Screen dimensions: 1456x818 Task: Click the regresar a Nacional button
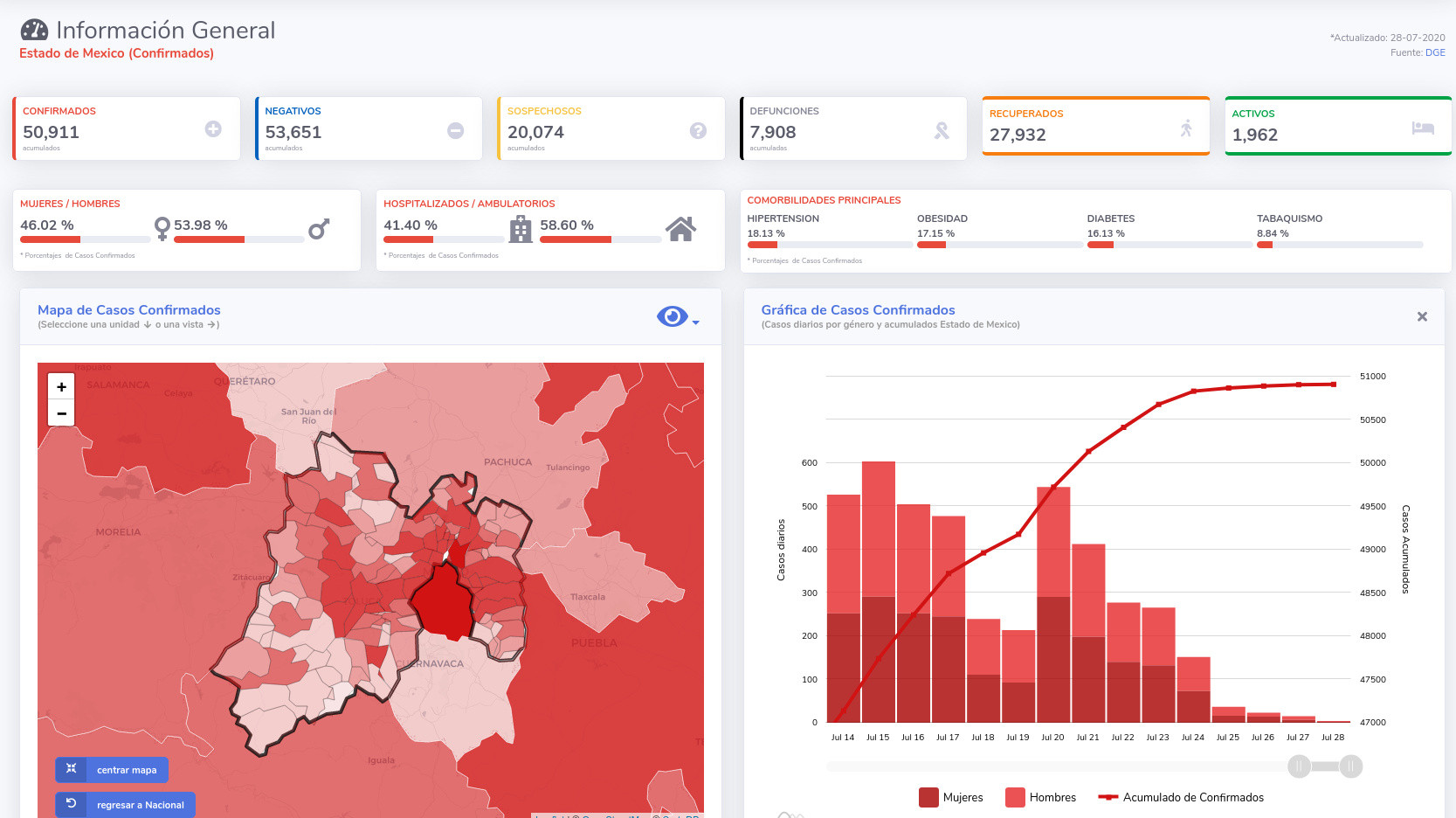click(x=125, y=805)
